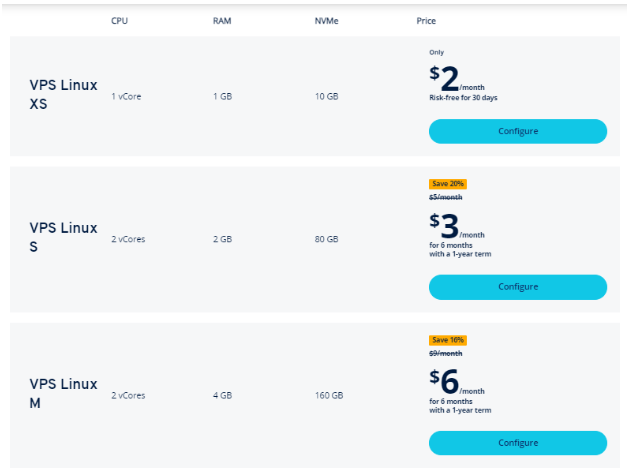Screen dimensions: 630x471
Task: Click the CPU column header
Action: coord(119,21)
